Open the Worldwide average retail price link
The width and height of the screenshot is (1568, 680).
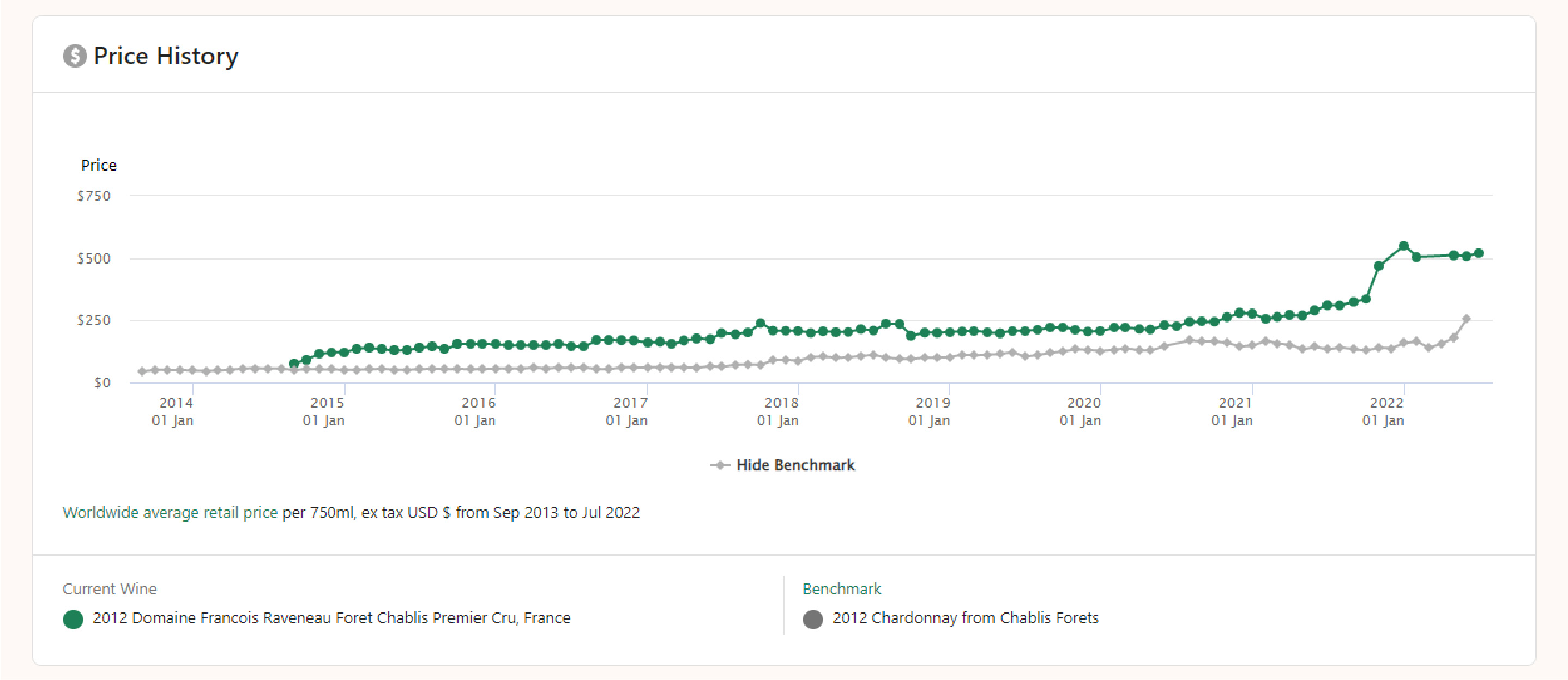(x=170, y=513)
